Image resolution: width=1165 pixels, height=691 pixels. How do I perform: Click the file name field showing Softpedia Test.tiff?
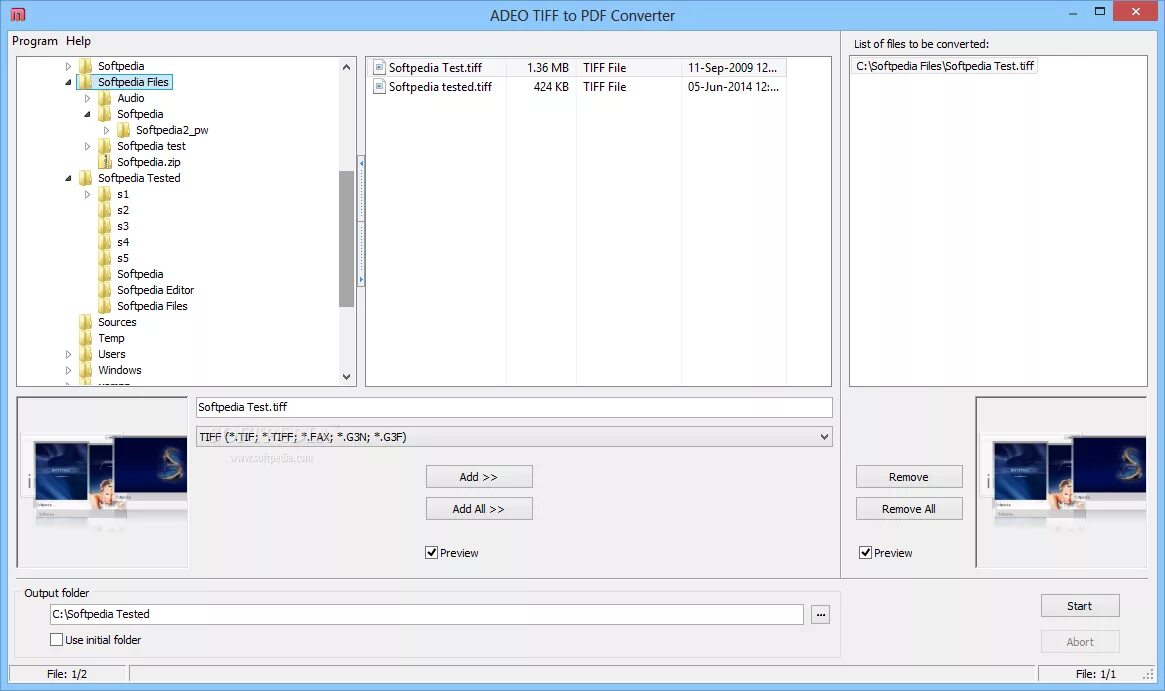pyautogui.click(x=514, y=407)
